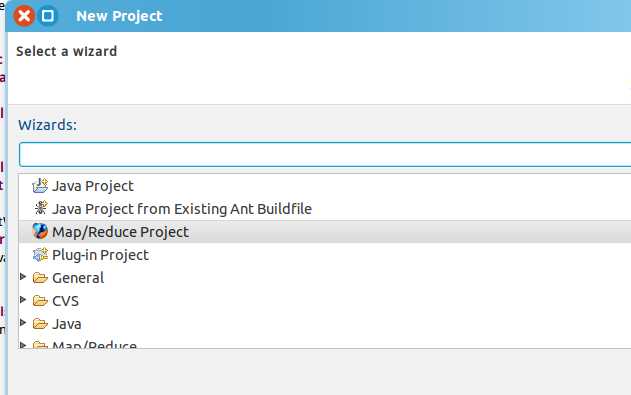Image resolution: width=631 pixels, height=395 pixels.
Task: Expand the CVS category
Action: (23, 300)
